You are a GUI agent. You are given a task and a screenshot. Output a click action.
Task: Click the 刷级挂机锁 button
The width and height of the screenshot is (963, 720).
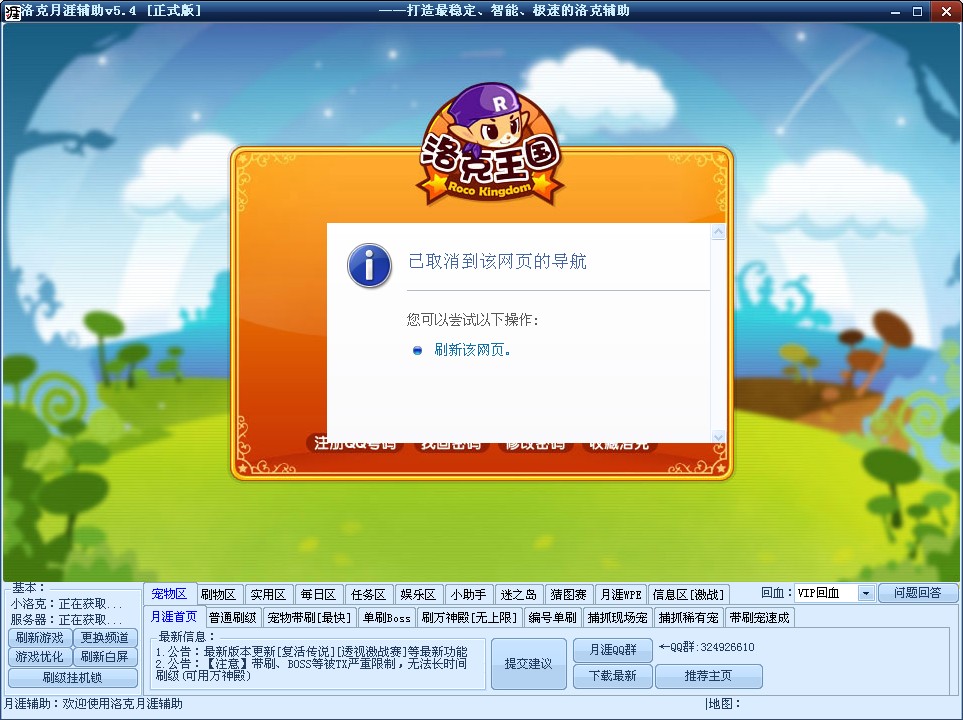[x=72, y=678]
